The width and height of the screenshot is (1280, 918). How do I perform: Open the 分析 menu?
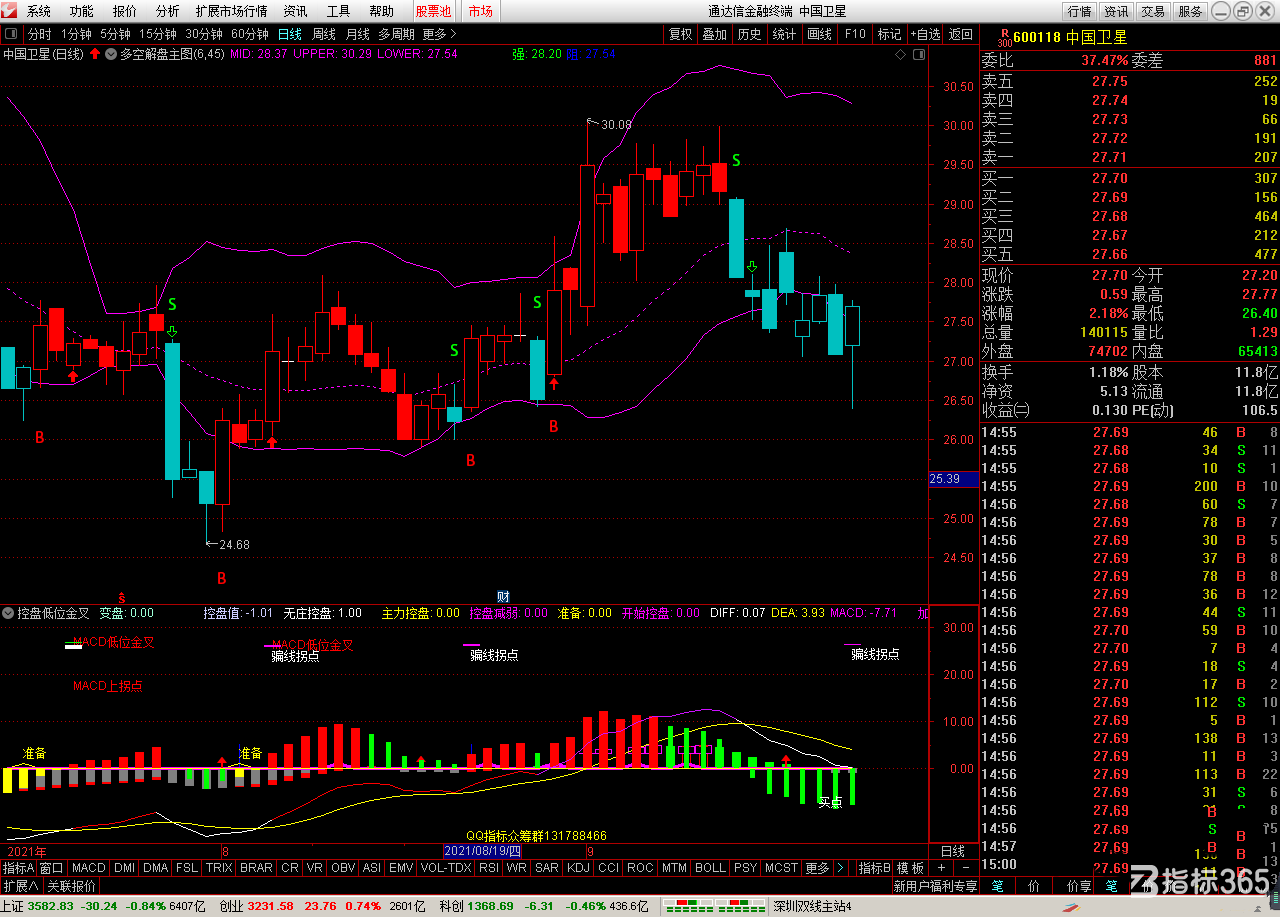pos(168,11)
